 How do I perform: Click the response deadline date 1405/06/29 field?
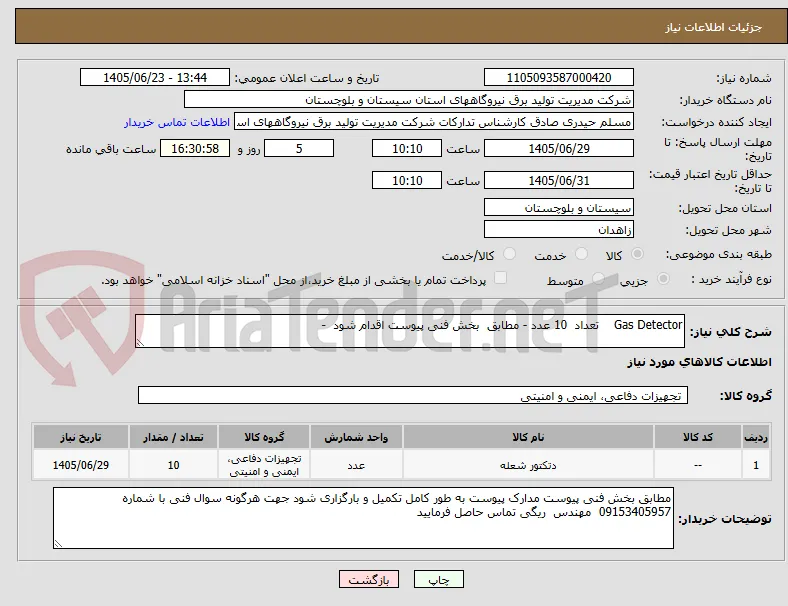559,148
